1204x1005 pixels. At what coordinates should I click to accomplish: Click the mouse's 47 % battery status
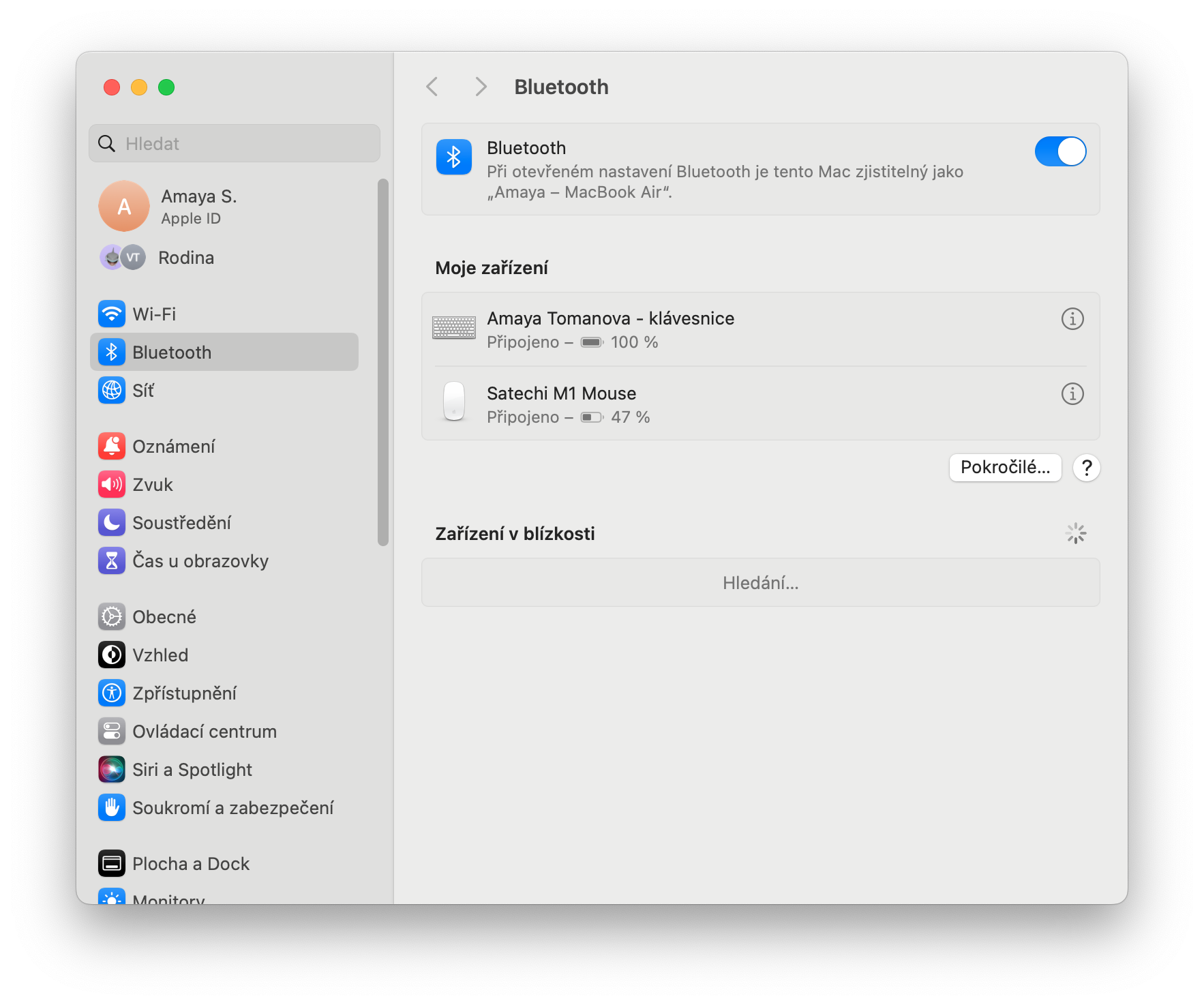pos(616,417)
